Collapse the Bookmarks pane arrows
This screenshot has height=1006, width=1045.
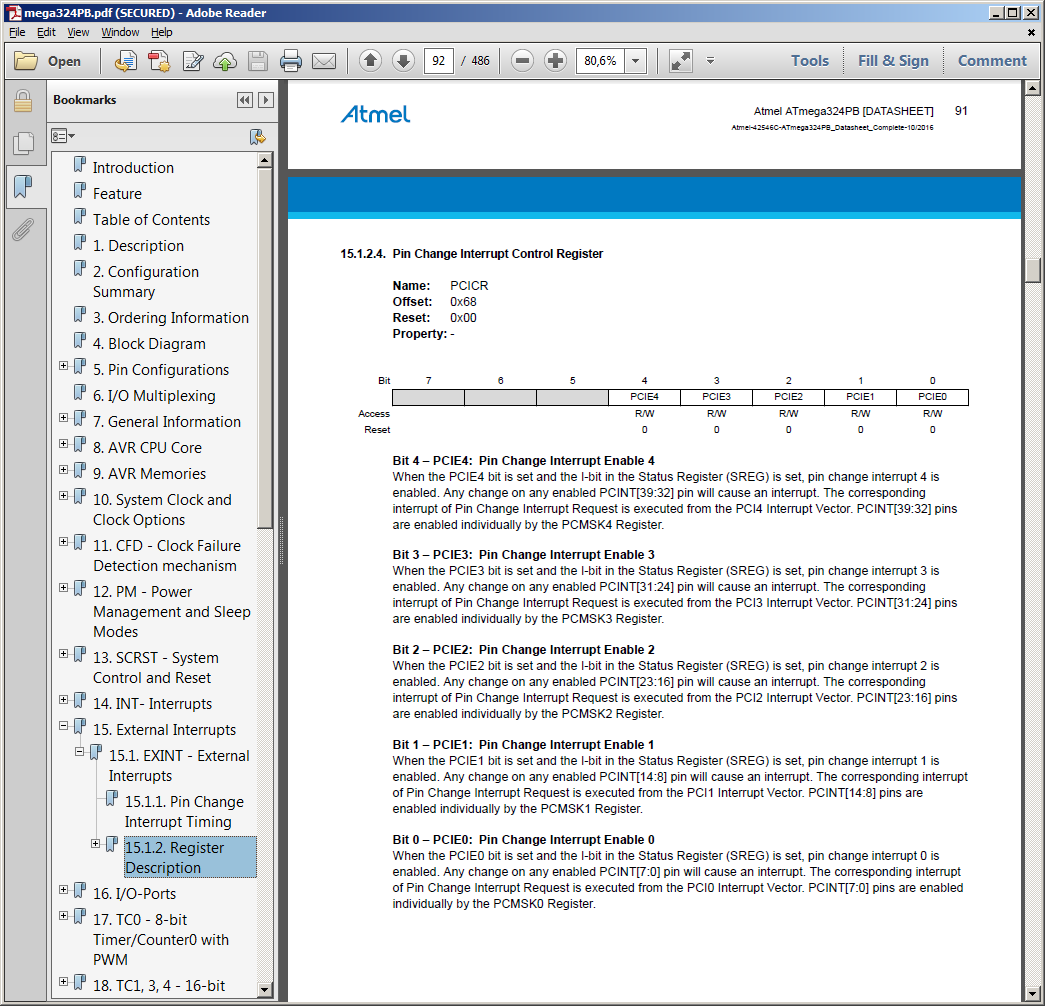tap(245, 100)
